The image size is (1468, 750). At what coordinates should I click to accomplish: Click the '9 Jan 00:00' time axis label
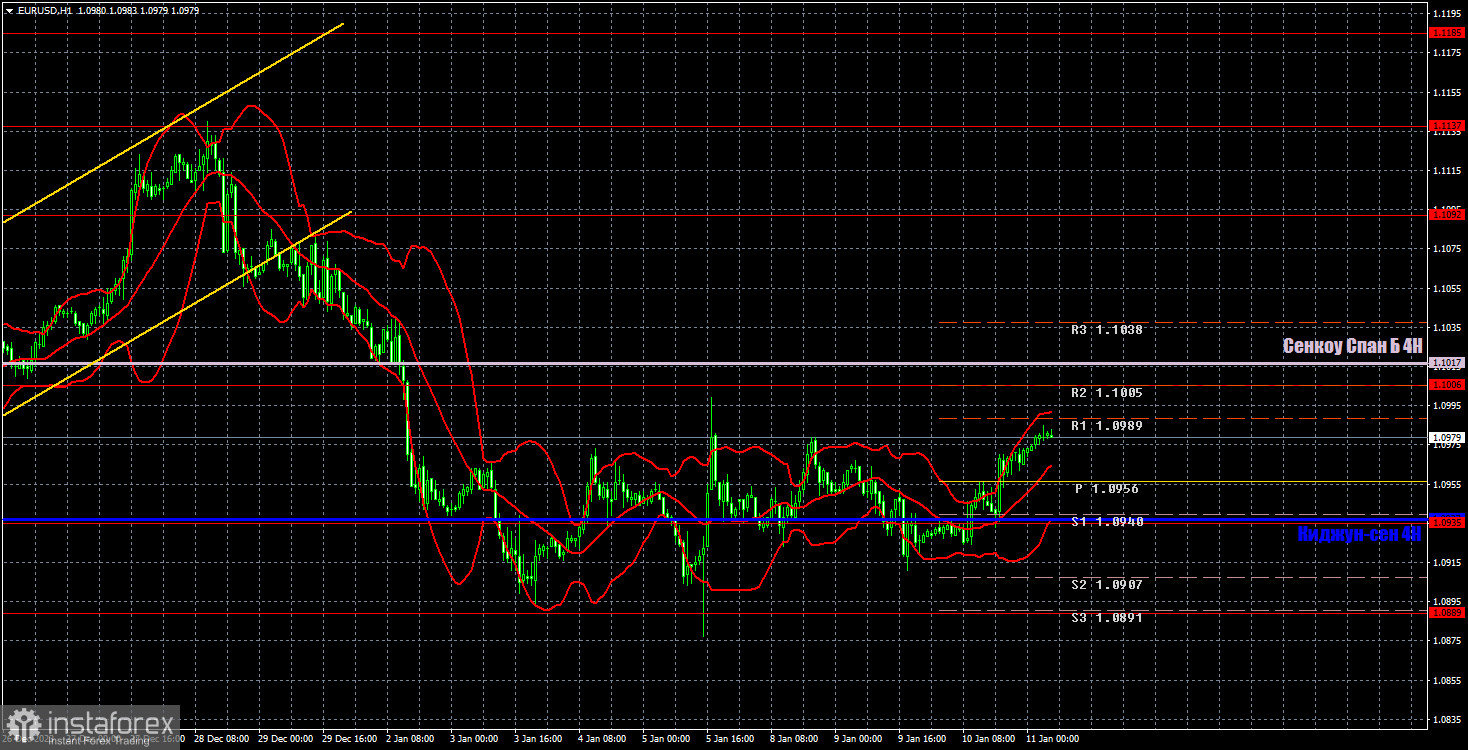[857, 739]
